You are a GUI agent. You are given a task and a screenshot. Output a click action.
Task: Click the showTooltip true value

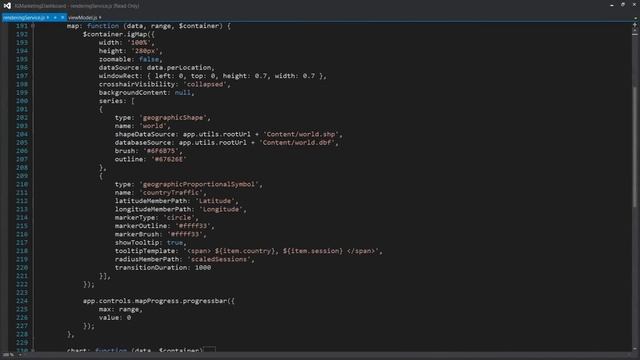coord(175,242)
